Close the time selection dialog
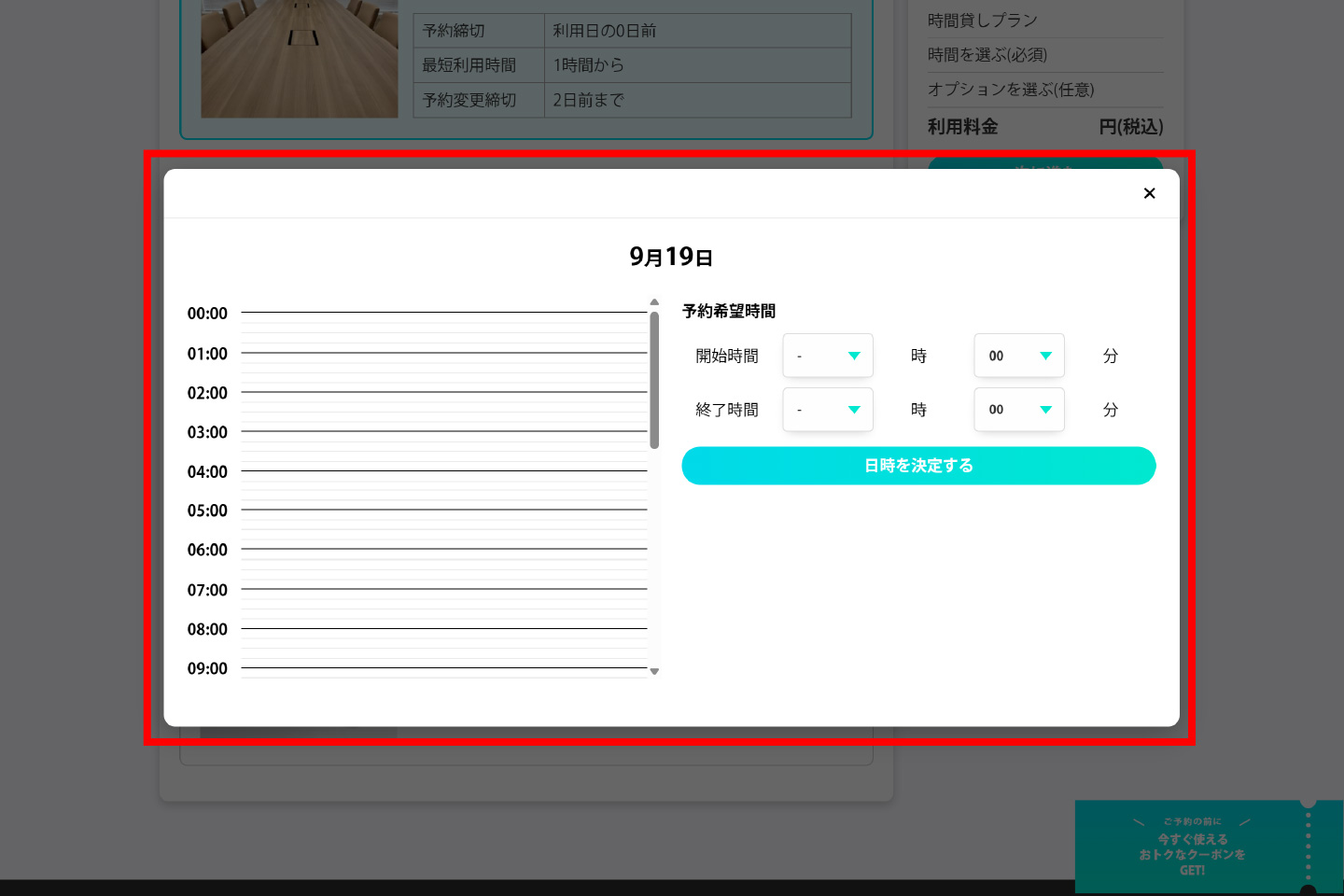1344x896 pixels. [x=1149, y=193]
